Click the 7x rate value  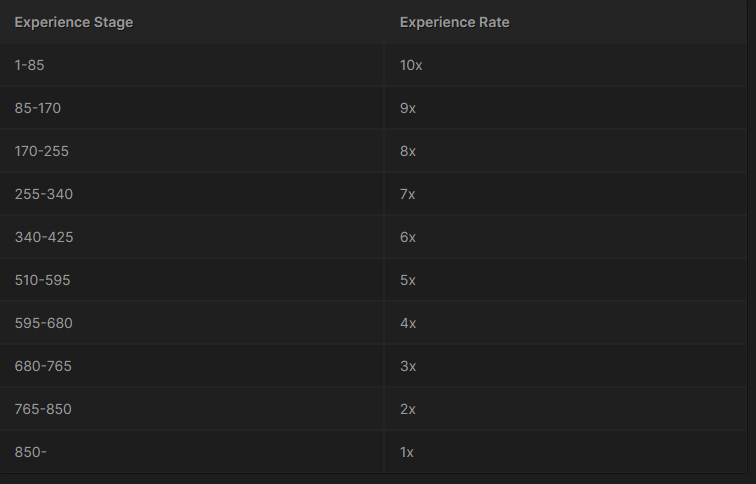[x=408, y=194]
